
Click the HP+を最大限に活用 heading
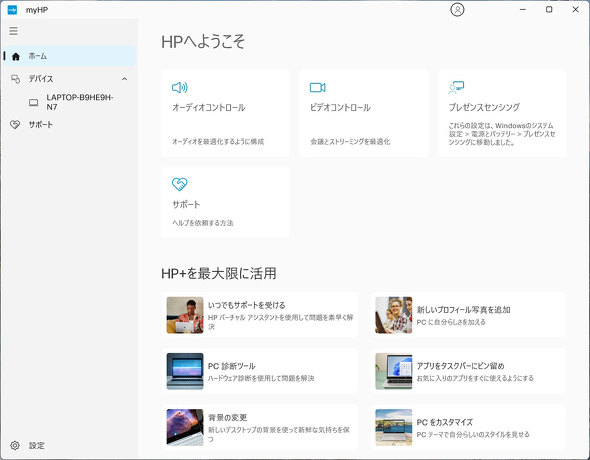[x=219, y=273]
